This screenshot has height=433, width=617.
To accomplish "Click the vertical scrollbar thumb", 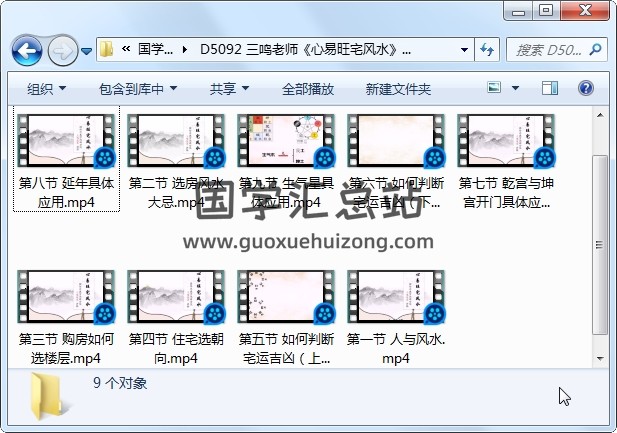I will [600, 245].
